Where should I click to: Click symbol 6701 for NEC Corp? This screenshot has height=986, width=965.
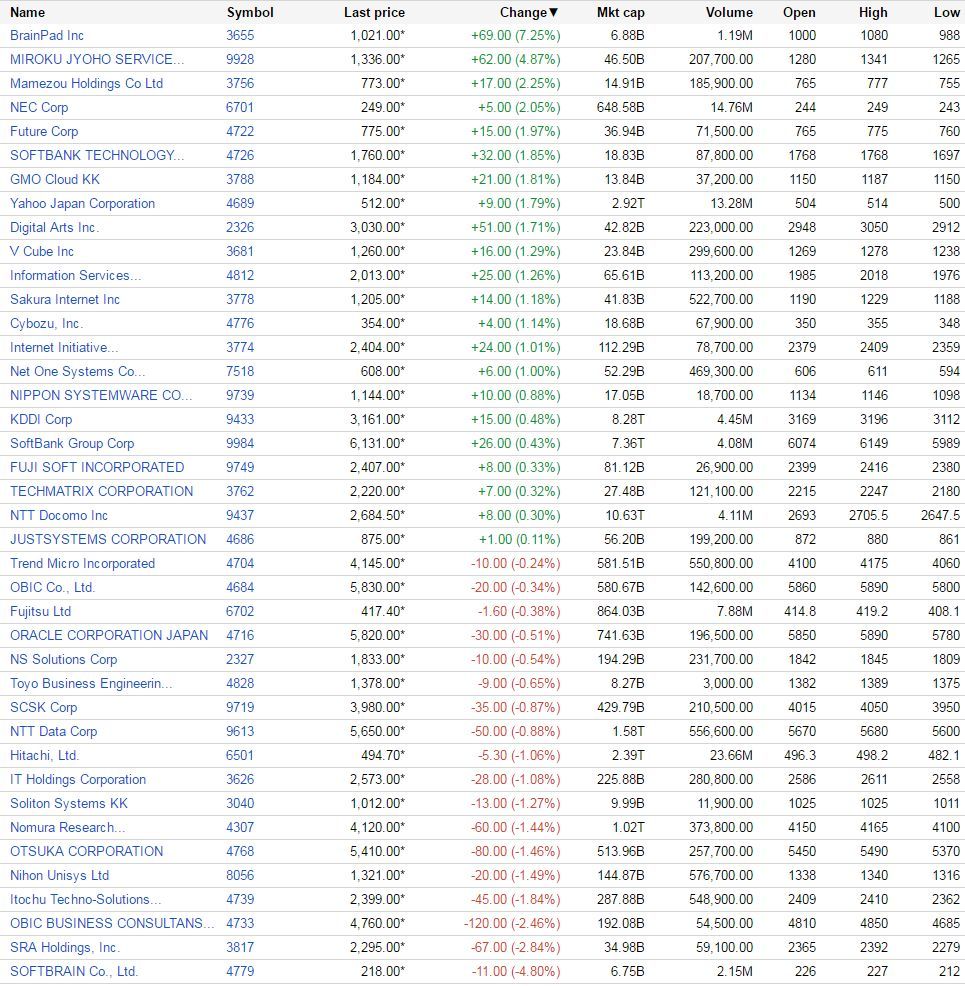pos(240,107)
